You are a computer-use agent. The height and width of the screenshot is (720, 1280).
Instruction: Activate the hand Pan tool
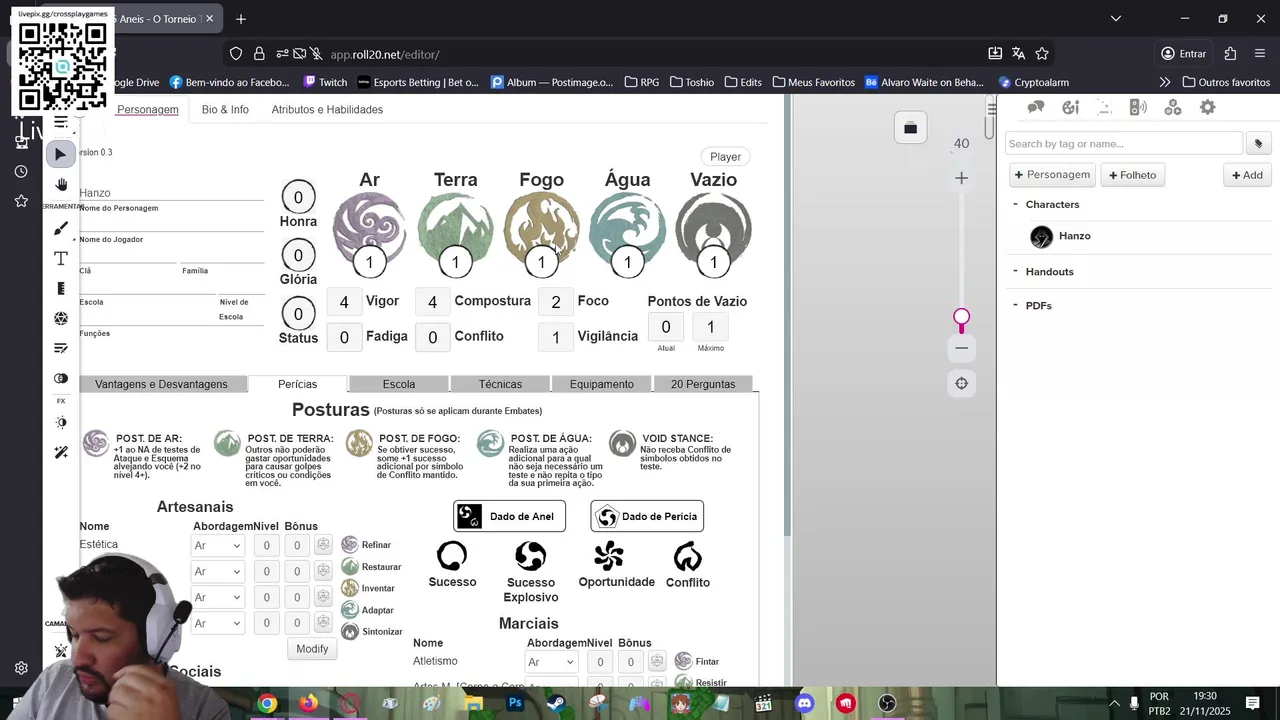[x=61, y=185]
